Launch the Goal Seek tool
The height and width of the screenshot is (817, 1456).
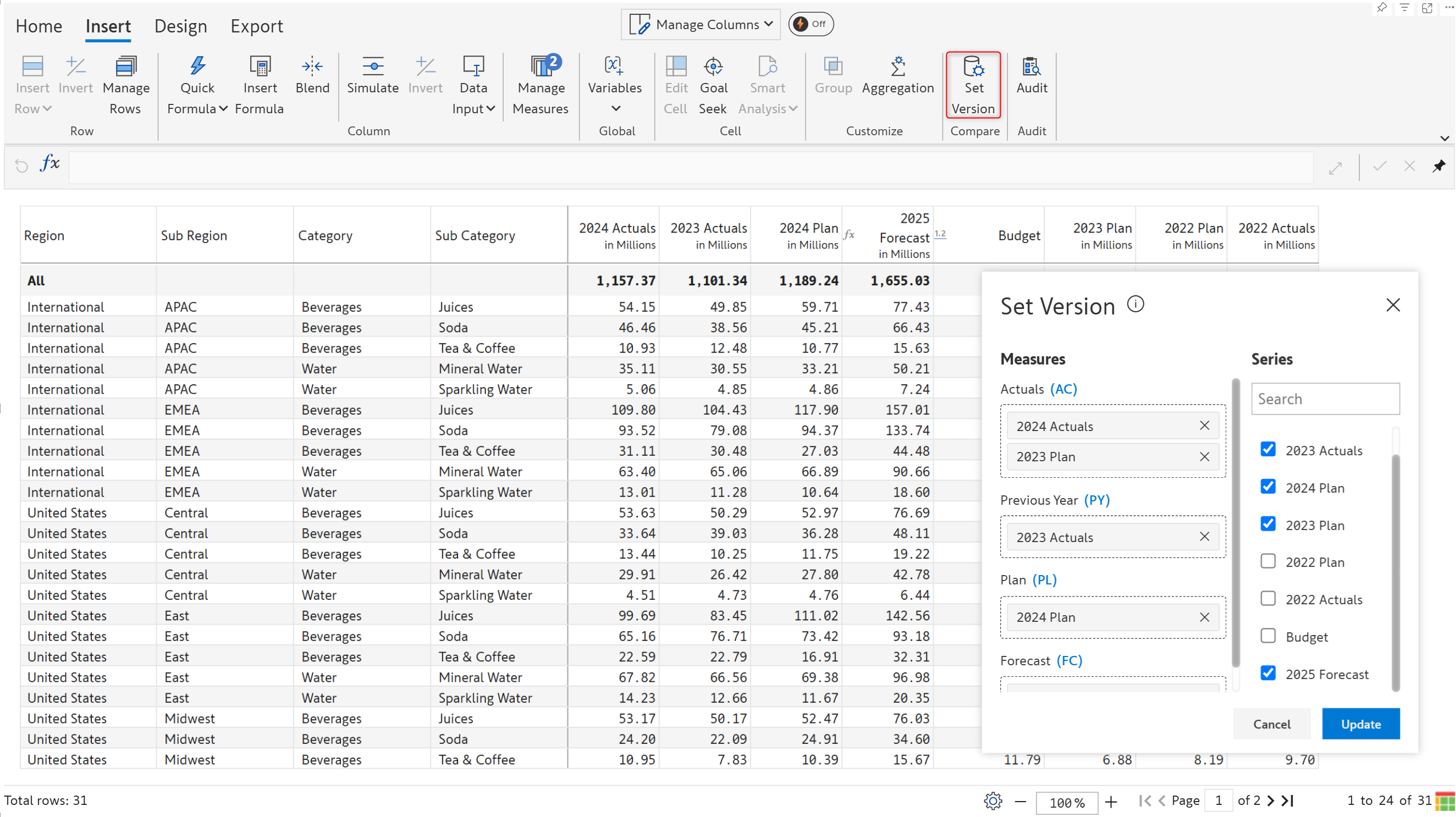coord(713,67)
